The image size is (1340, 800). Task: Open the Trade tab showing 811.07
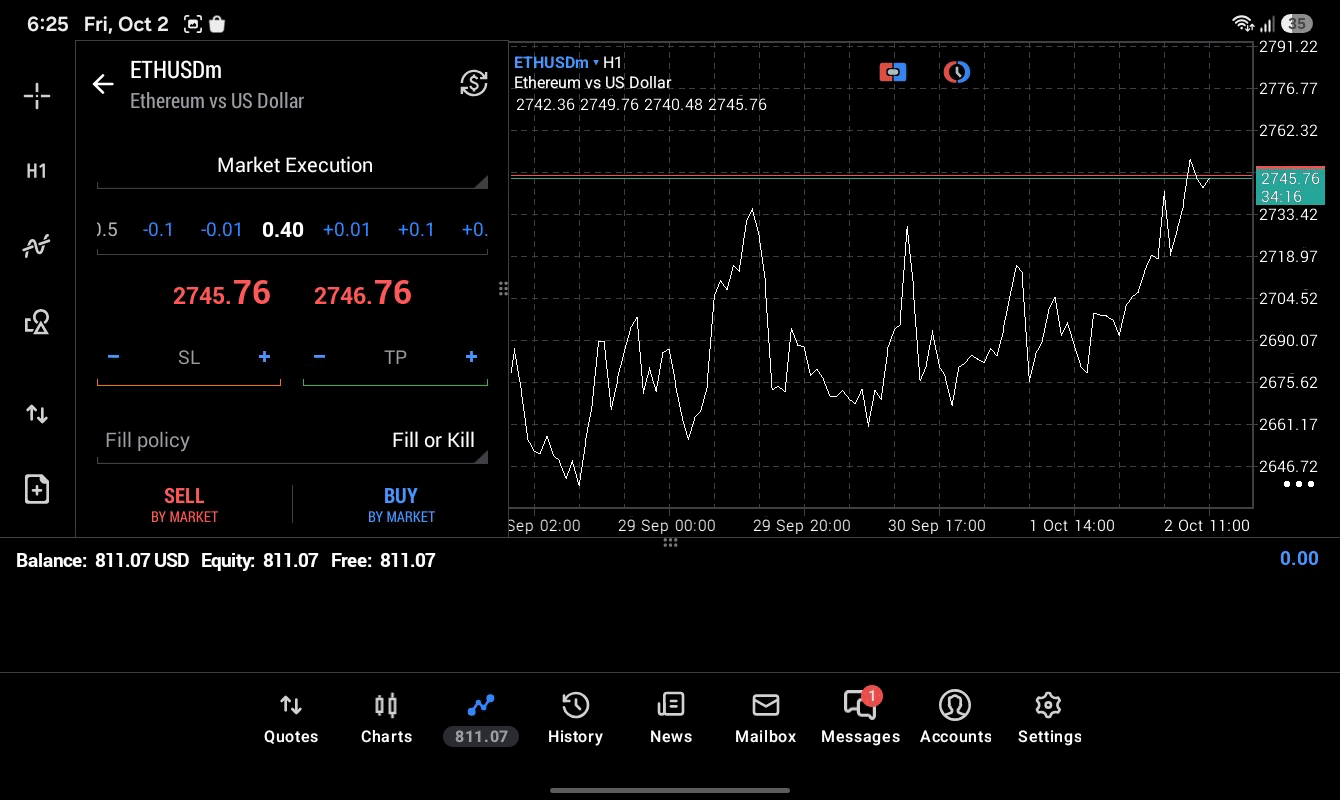tap(481, 719)
